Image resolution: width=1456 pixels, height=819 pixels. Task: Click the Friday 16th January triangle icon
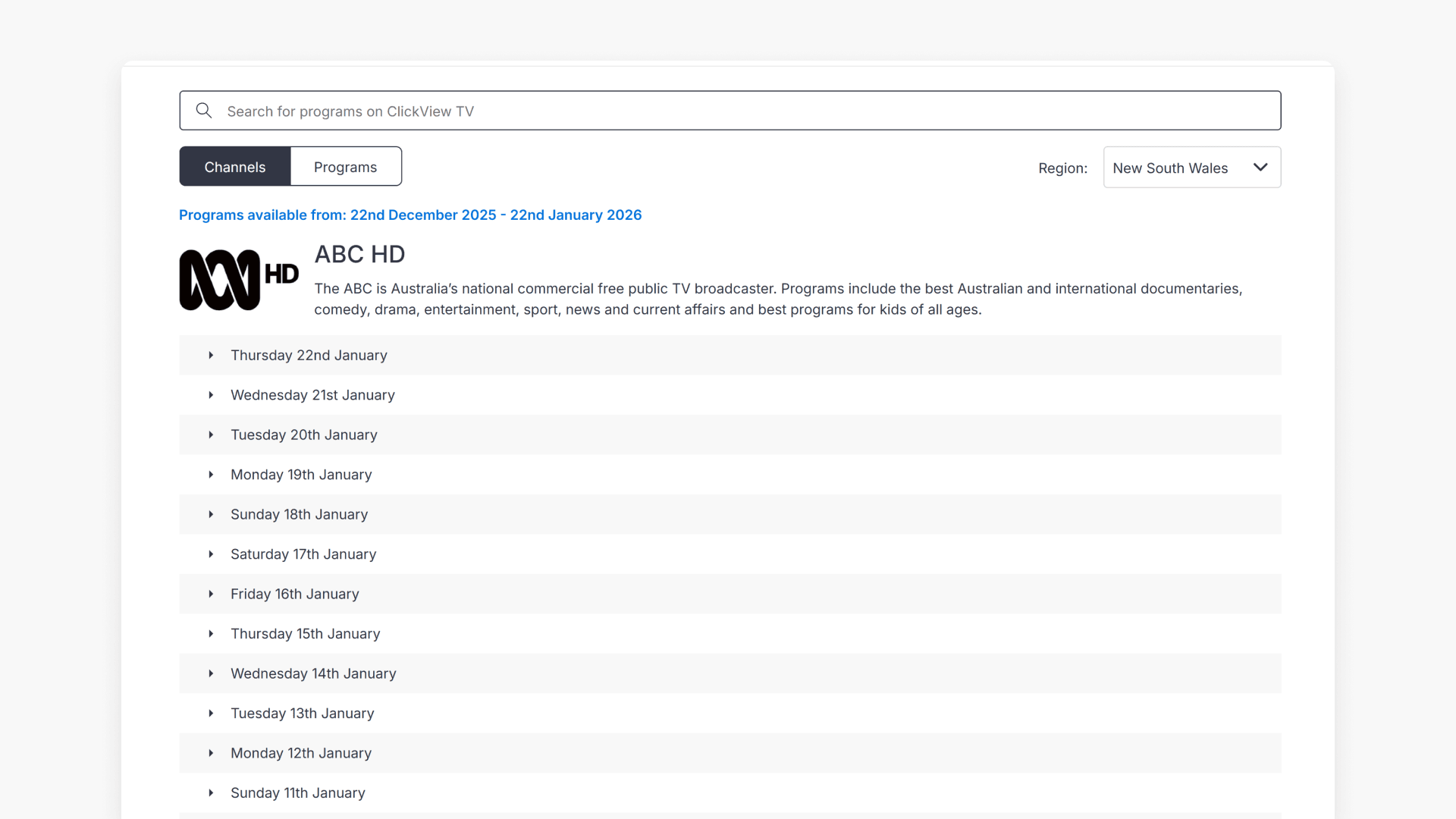(x=211, y=594)
